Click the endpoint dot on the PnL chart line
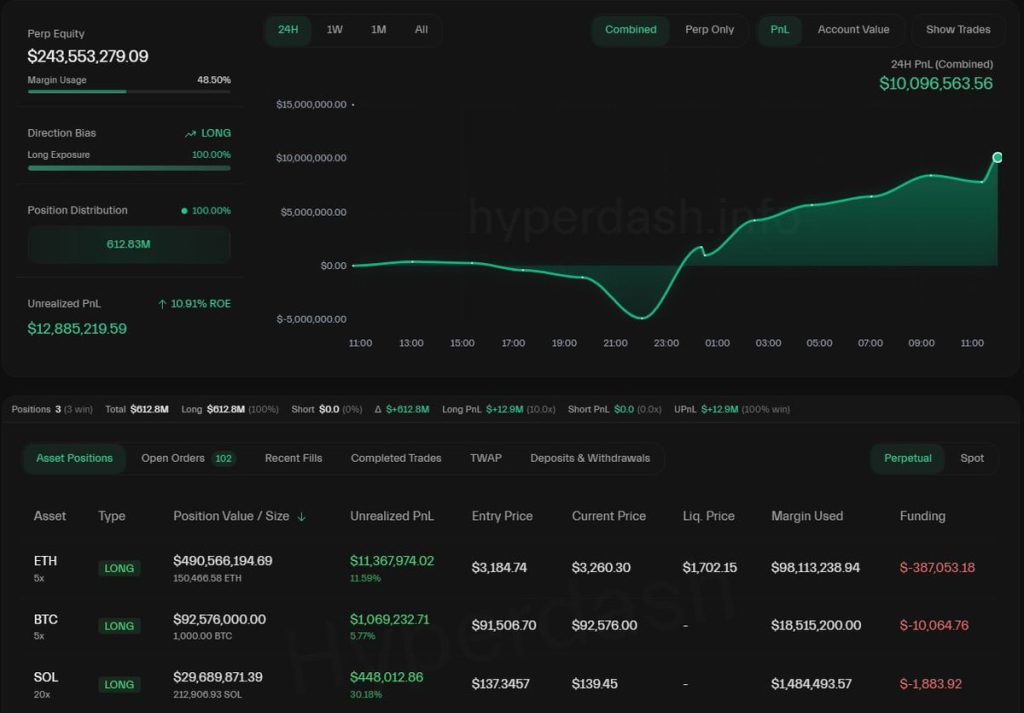Viewport: 1024px width, 713px height. pyautogui.click(x=997, y=157)
